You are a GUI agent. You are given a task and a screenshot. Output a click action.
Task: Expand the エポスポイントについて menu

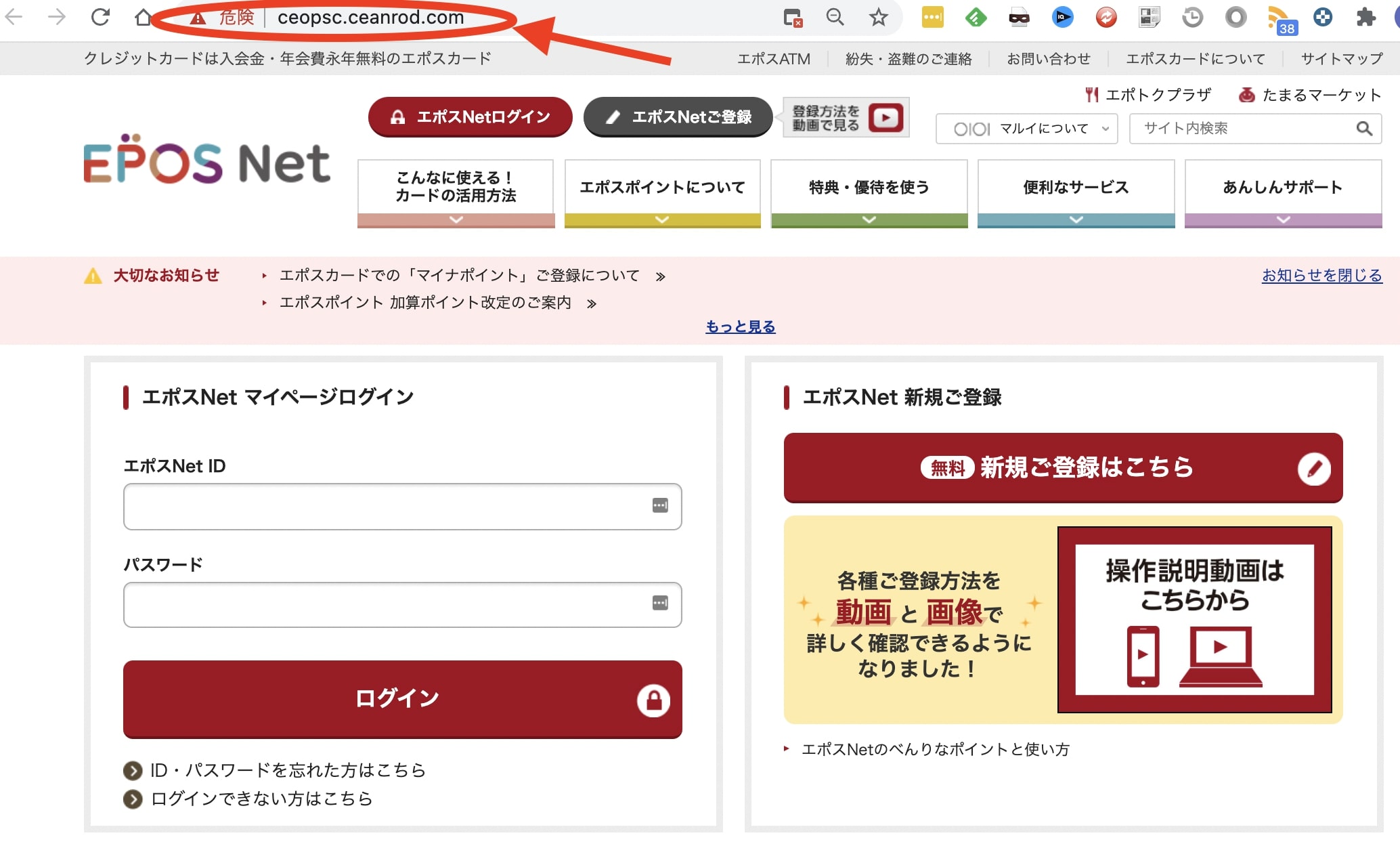(x=662, y=193)
